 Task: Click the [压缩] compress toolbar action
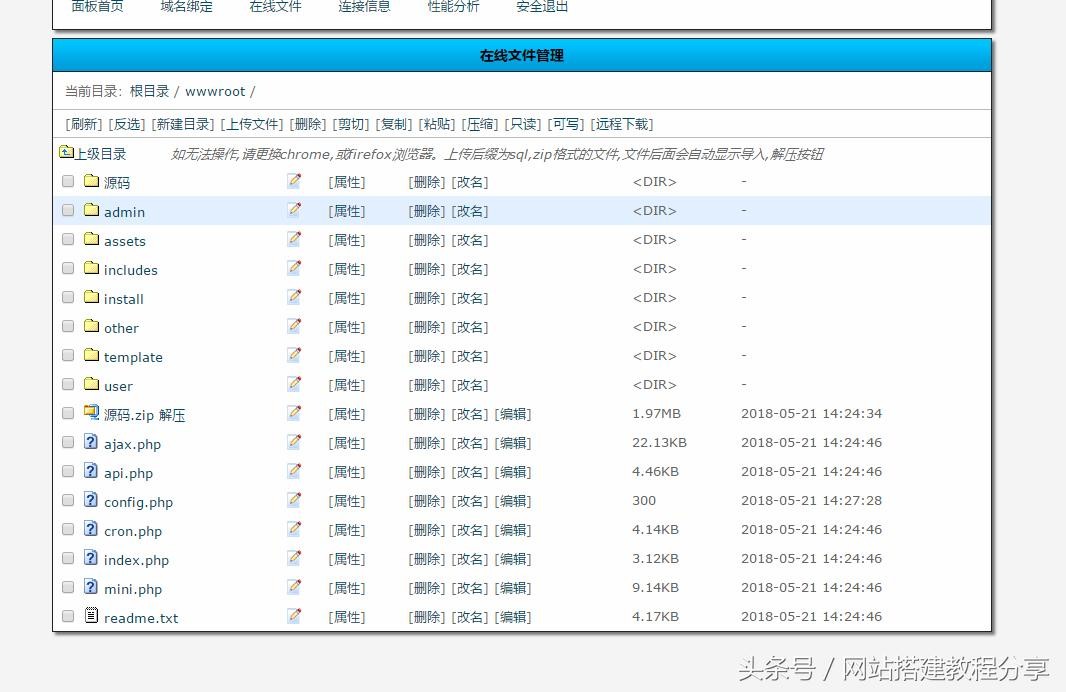point(480,124)
